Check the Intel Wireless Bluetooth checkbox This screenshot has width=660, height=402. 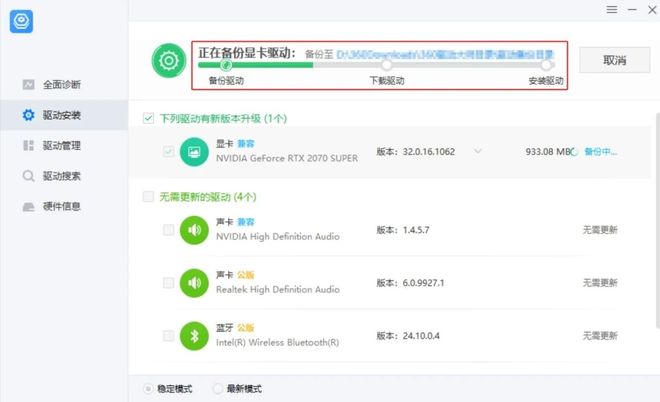click(x=168, y=335)
